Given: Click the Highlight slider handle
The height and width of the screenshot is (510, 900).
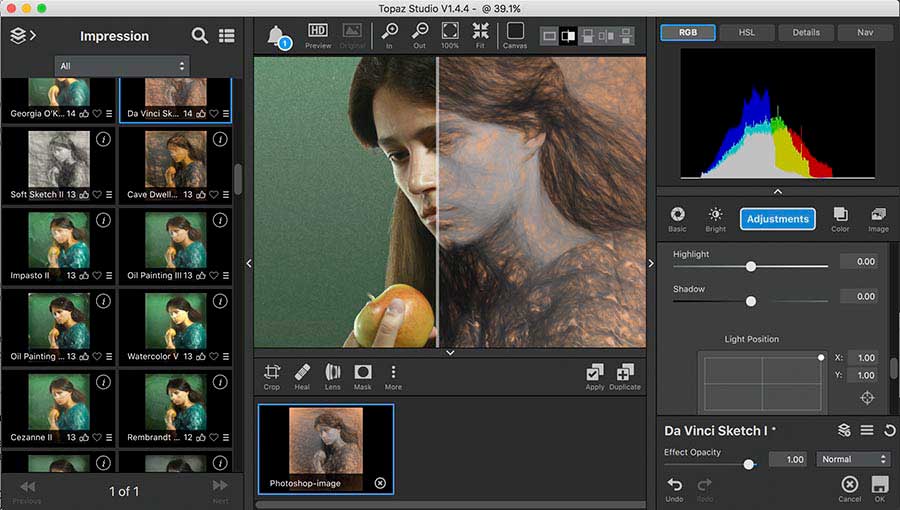Looking at the screenshot, I should [751, 266].
